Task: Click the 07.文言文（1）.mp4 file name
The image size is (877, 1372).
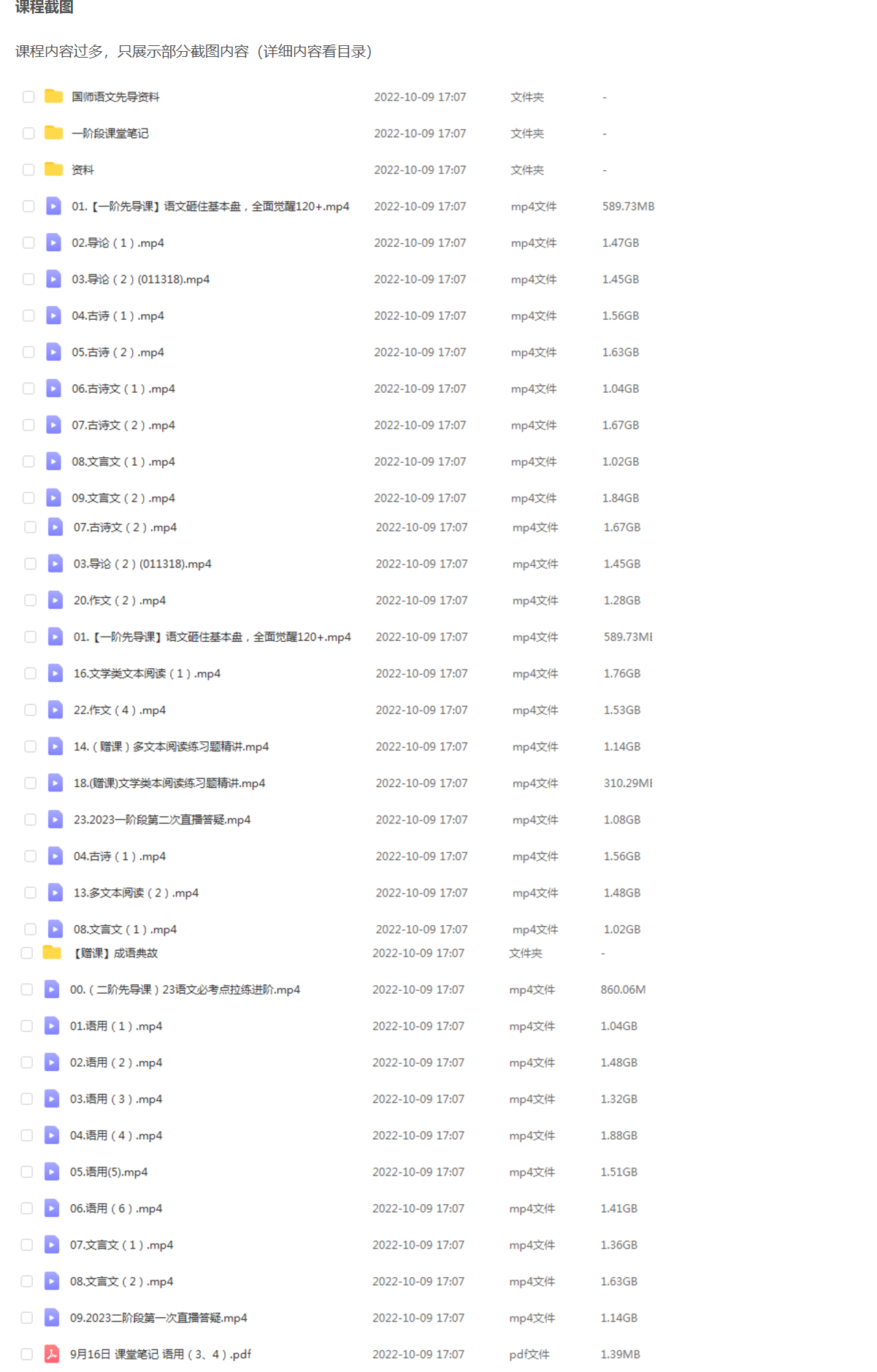Action: pyautogui.click(x=121, y=1245)
